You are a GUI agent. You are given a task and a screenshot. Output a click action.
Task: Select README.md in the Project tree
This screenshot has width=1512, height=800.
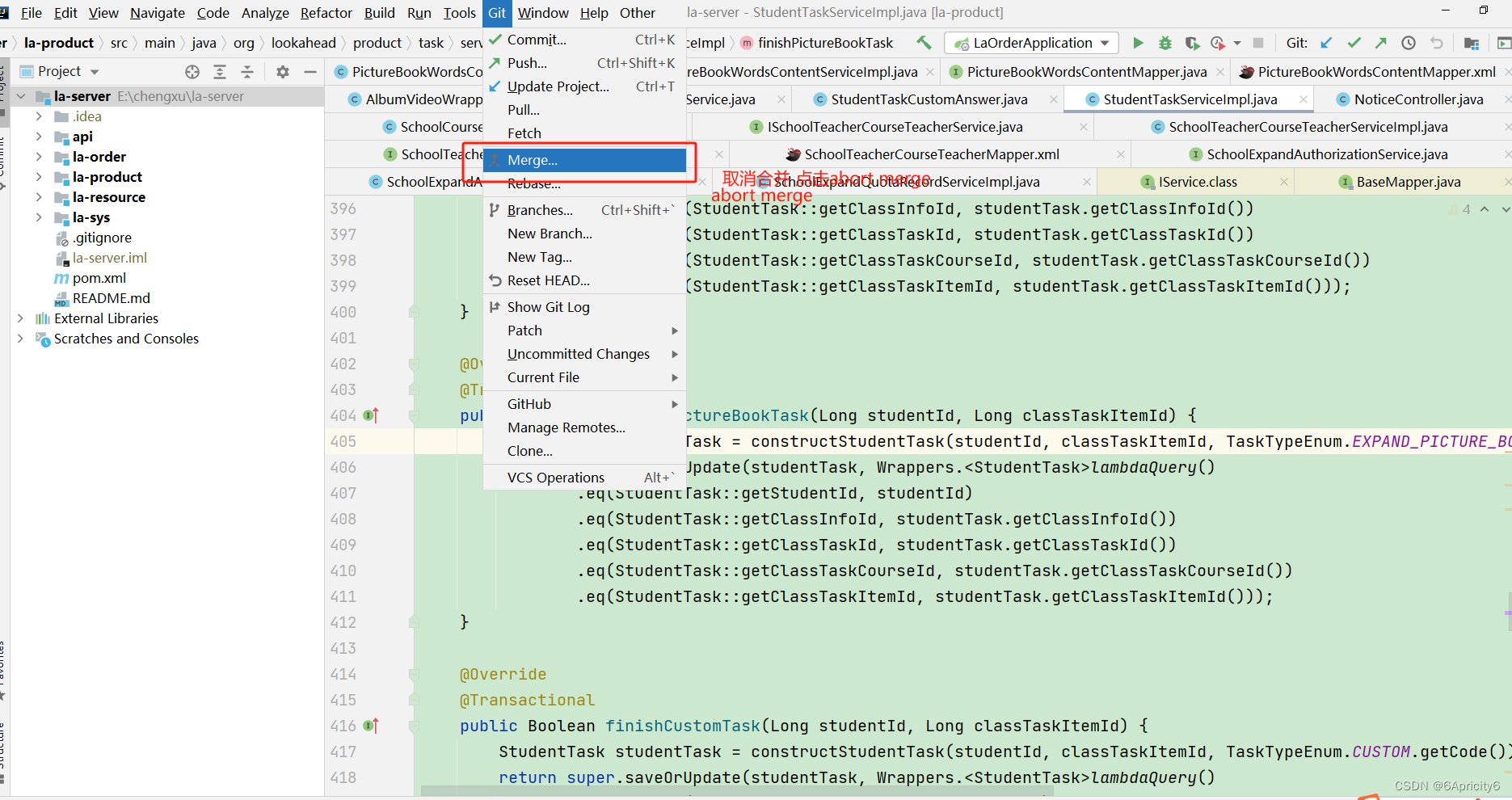(111, 298)
